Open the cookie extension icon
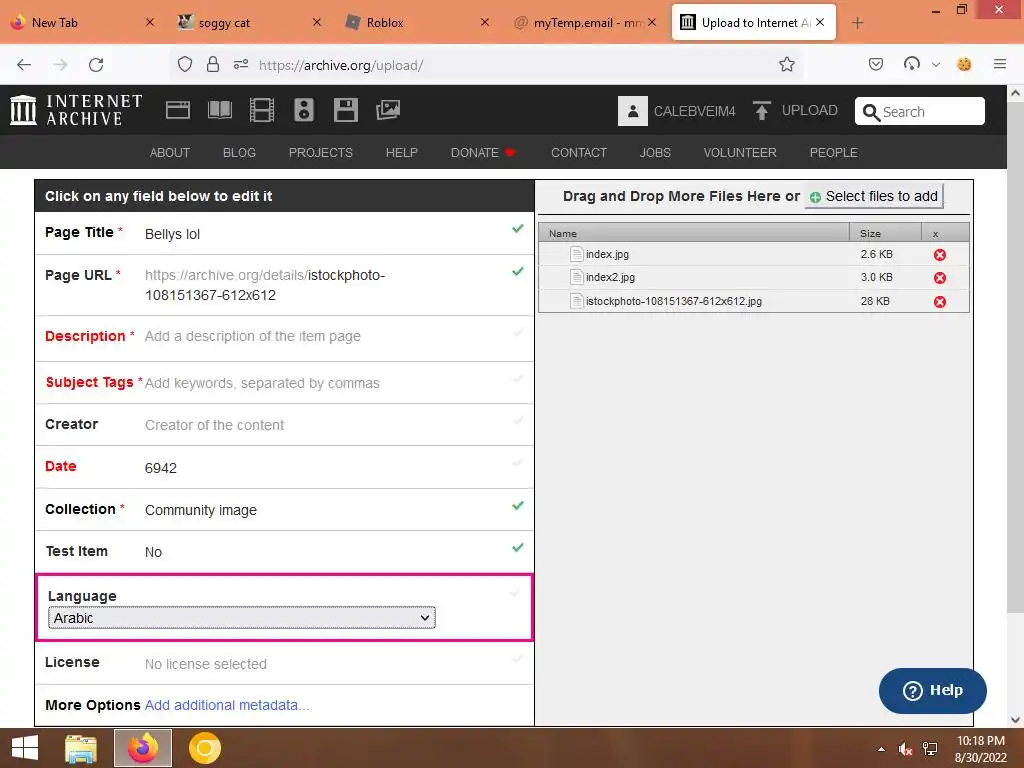 click(964, 64)
